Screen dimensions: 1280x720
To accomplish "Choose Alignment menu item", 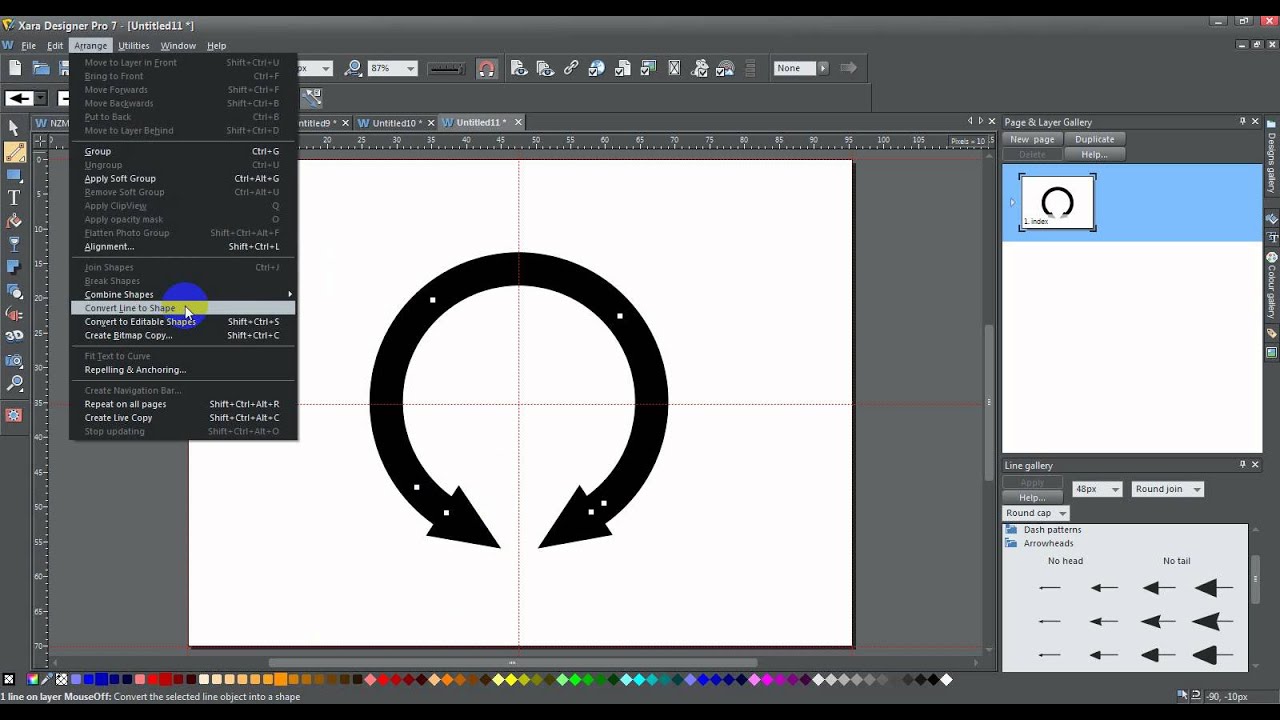I will [183, 246].
